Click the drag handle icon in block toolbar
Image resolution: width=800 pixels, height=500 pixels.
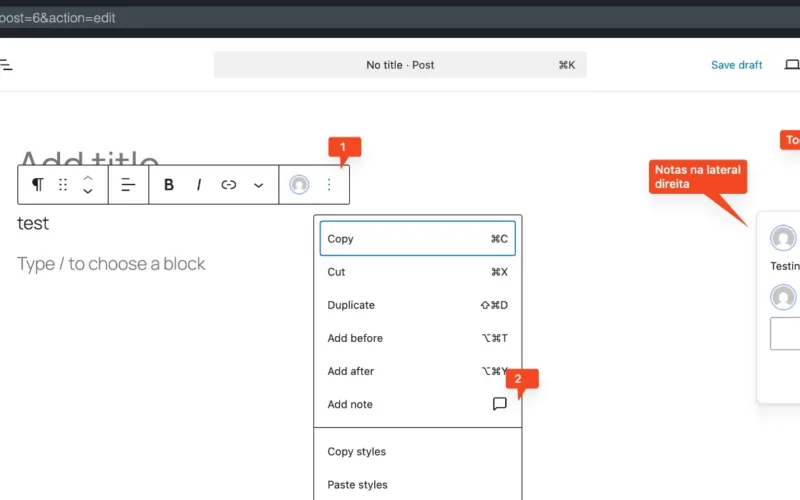pyautogui.click(x=63, y=185)
